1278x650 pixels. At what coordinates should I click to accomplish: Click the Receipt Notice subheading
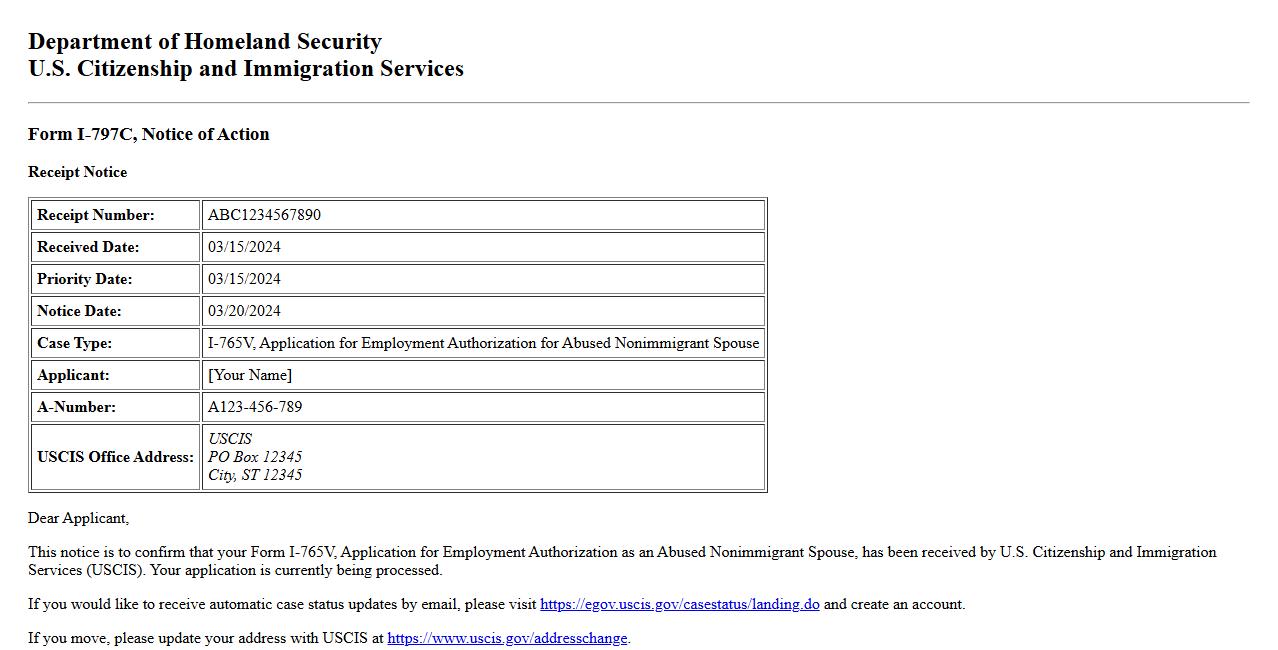pyautogui.click(x=78, y=172)
